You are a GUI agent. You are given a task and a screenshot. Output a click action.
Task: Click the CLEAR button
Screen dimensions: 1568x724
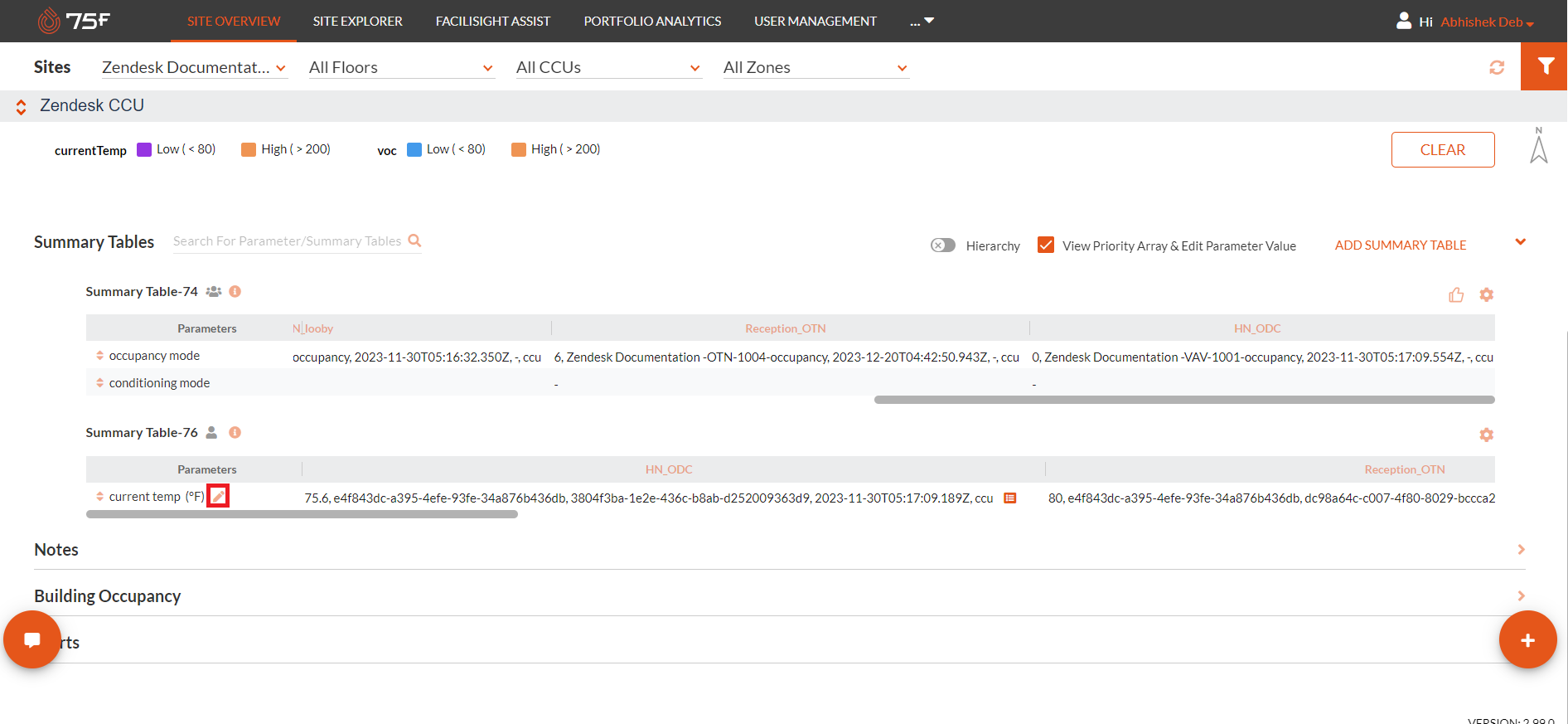(1443, 149)
